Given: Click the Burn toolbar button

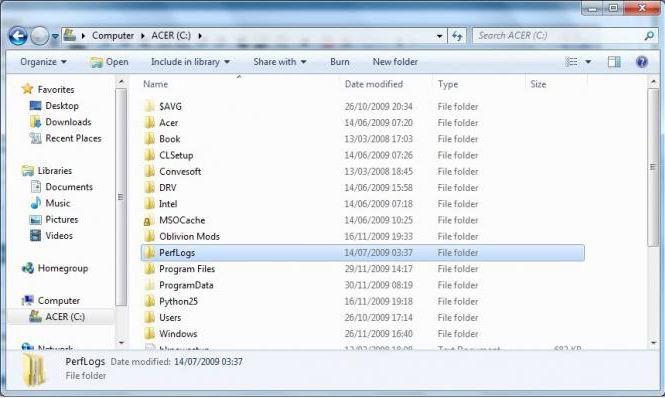Looking at the screenshot, I should [340, 62].
